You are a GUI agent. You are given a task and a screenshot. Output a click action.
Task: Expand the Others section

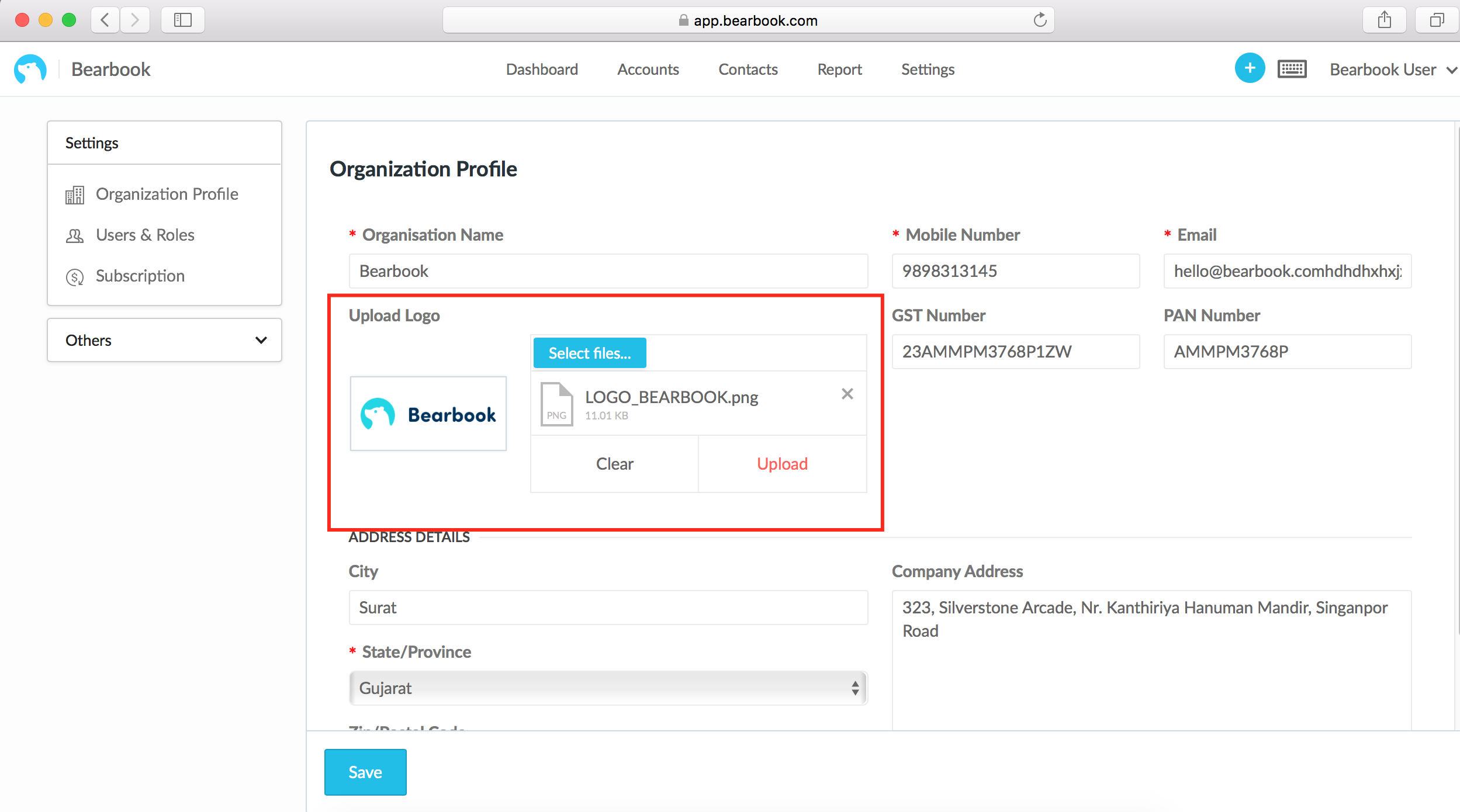coord(164,340)
